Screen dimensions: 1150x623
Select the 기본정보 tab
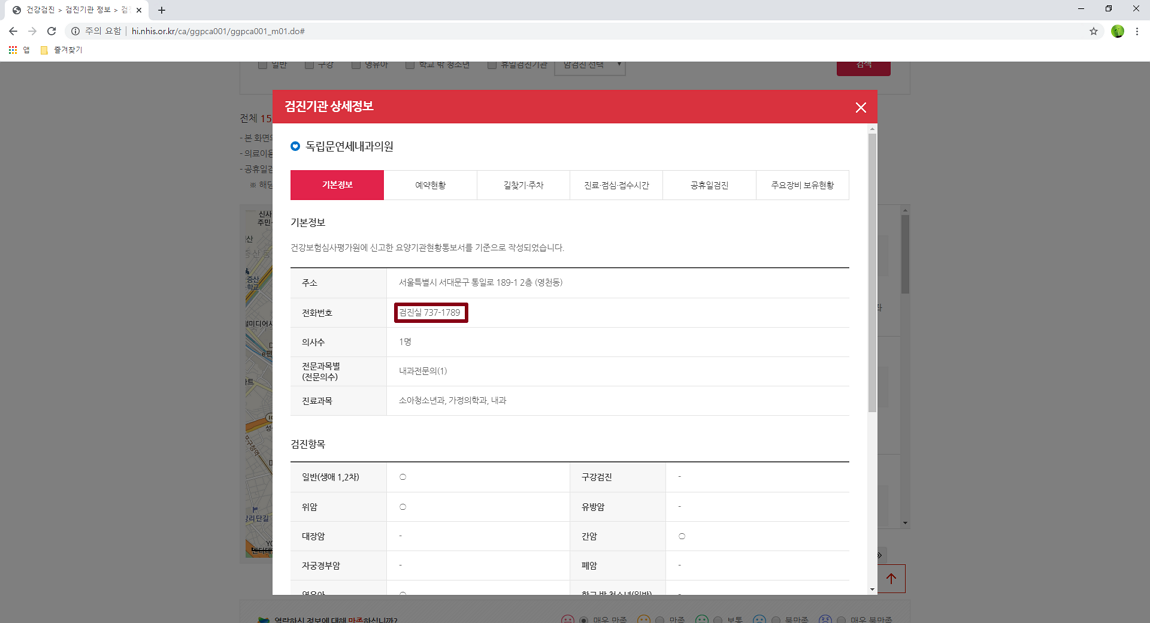[337, 185]
